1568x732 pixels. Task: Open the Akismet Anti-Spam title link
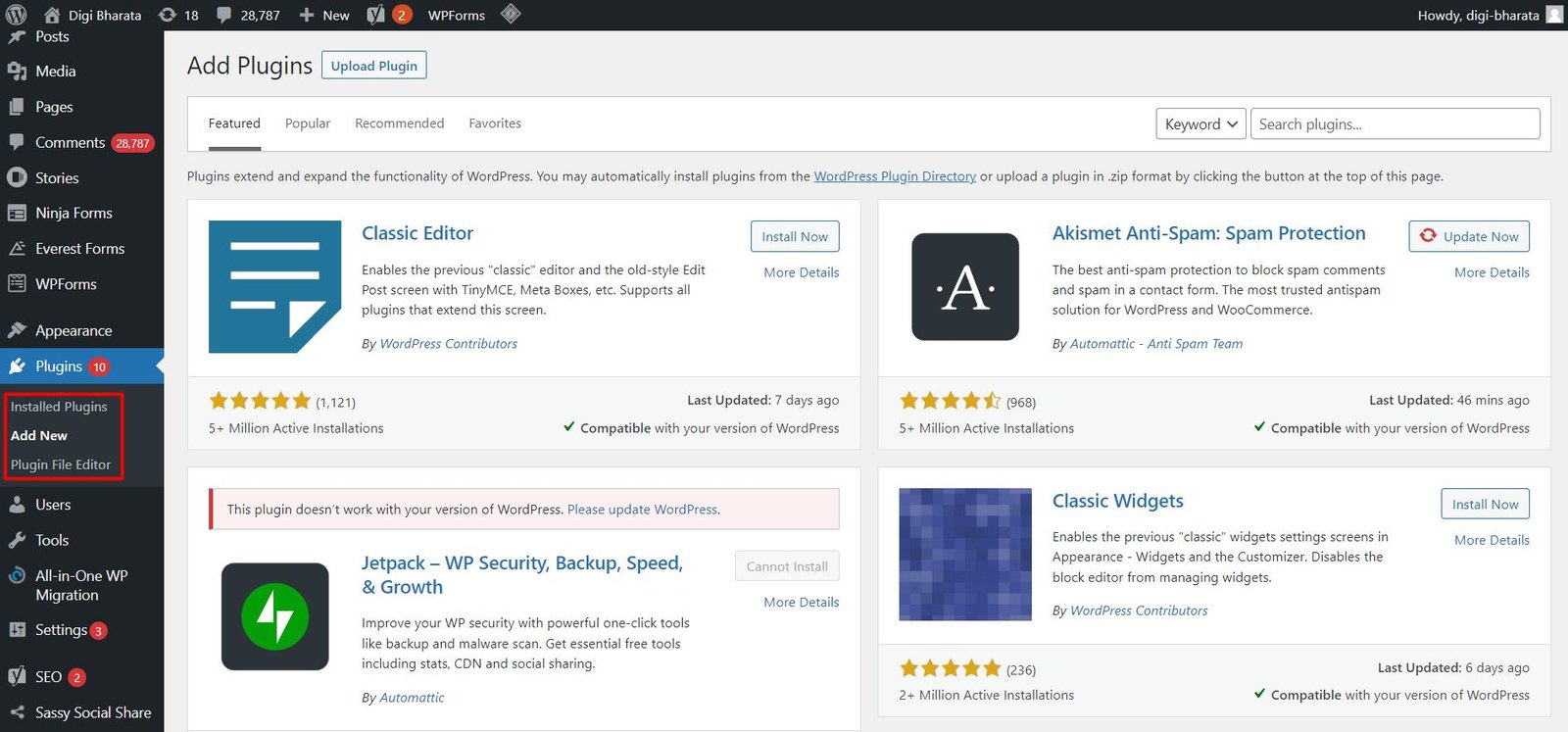coord(1208,233)
